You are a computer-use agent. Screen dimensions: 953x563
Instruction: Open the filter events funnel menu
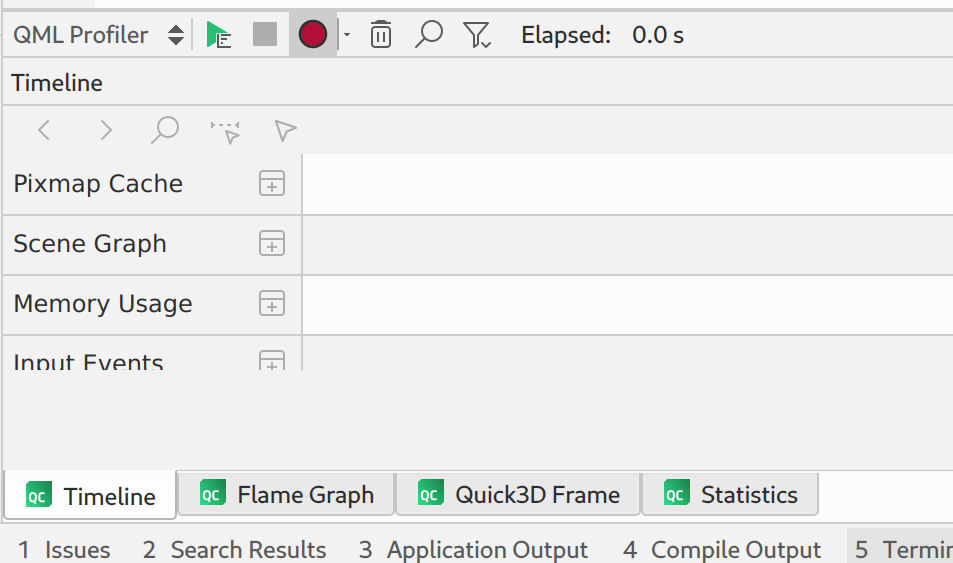click(477, 35)
